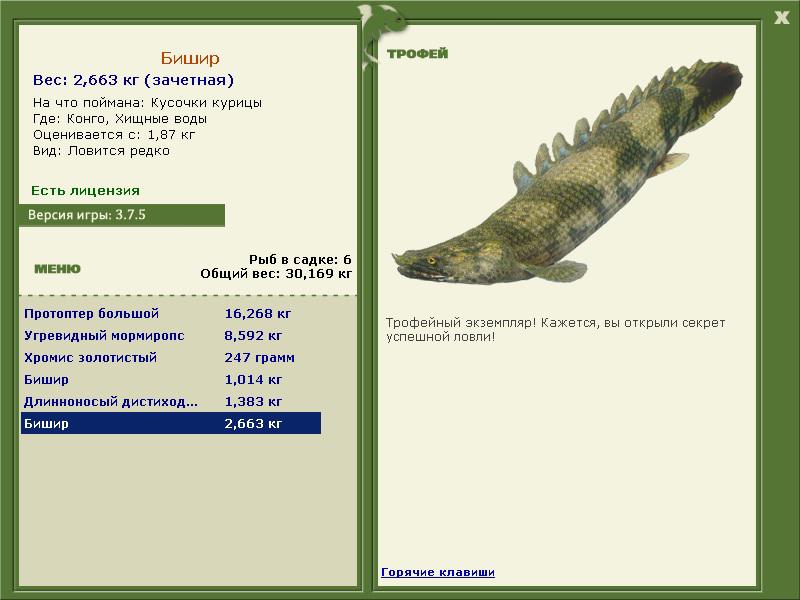Click the На что поймана: Кусочки курицы line
This screenshot has height=600, width=800.
(x=147, y=103)
